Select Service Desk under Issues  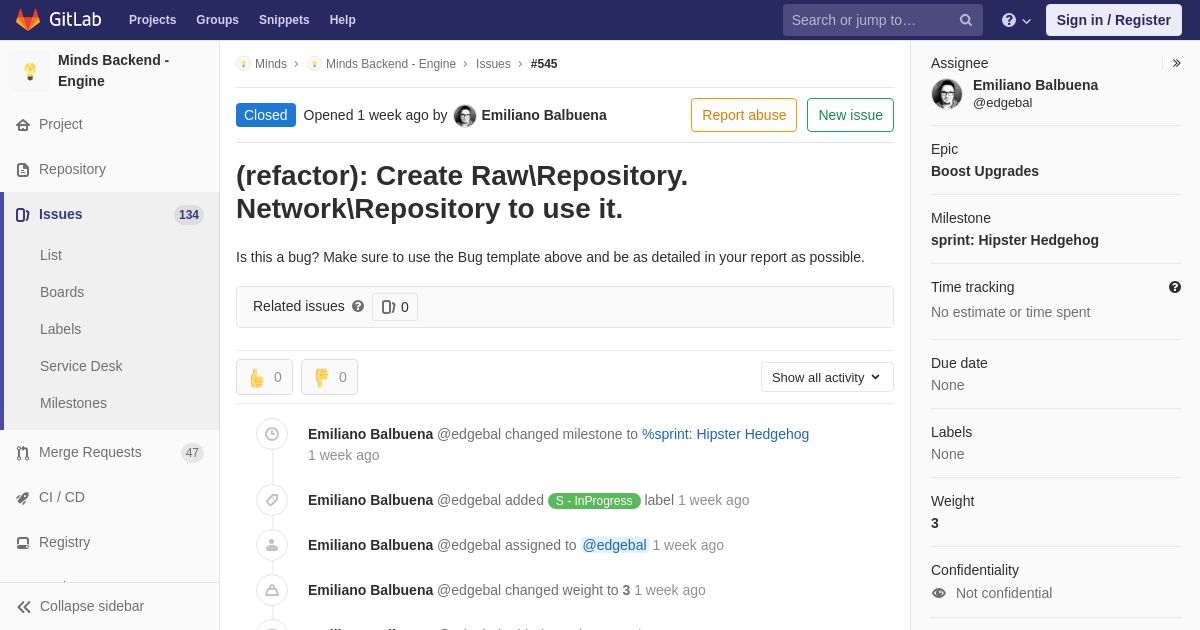[81, 366]
